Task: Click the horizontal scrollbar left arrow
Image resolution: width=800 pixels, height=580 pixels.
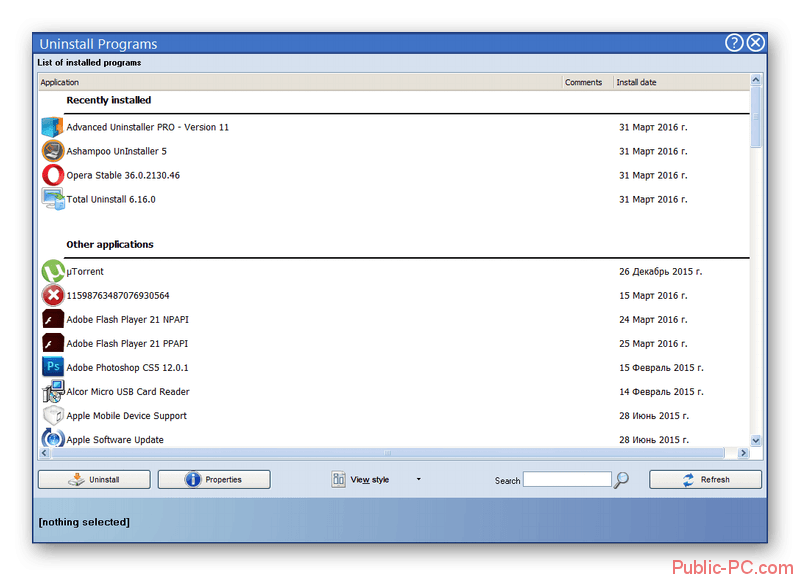Action: (44, 453)
